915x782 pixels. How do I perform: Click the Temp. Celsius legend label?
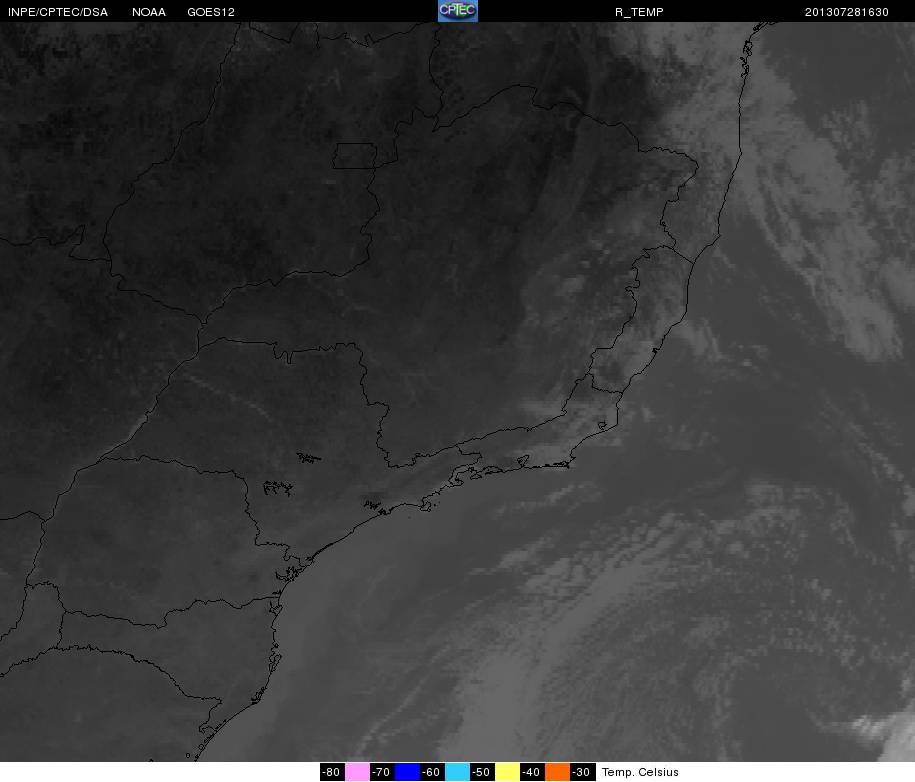click(640, 772)
